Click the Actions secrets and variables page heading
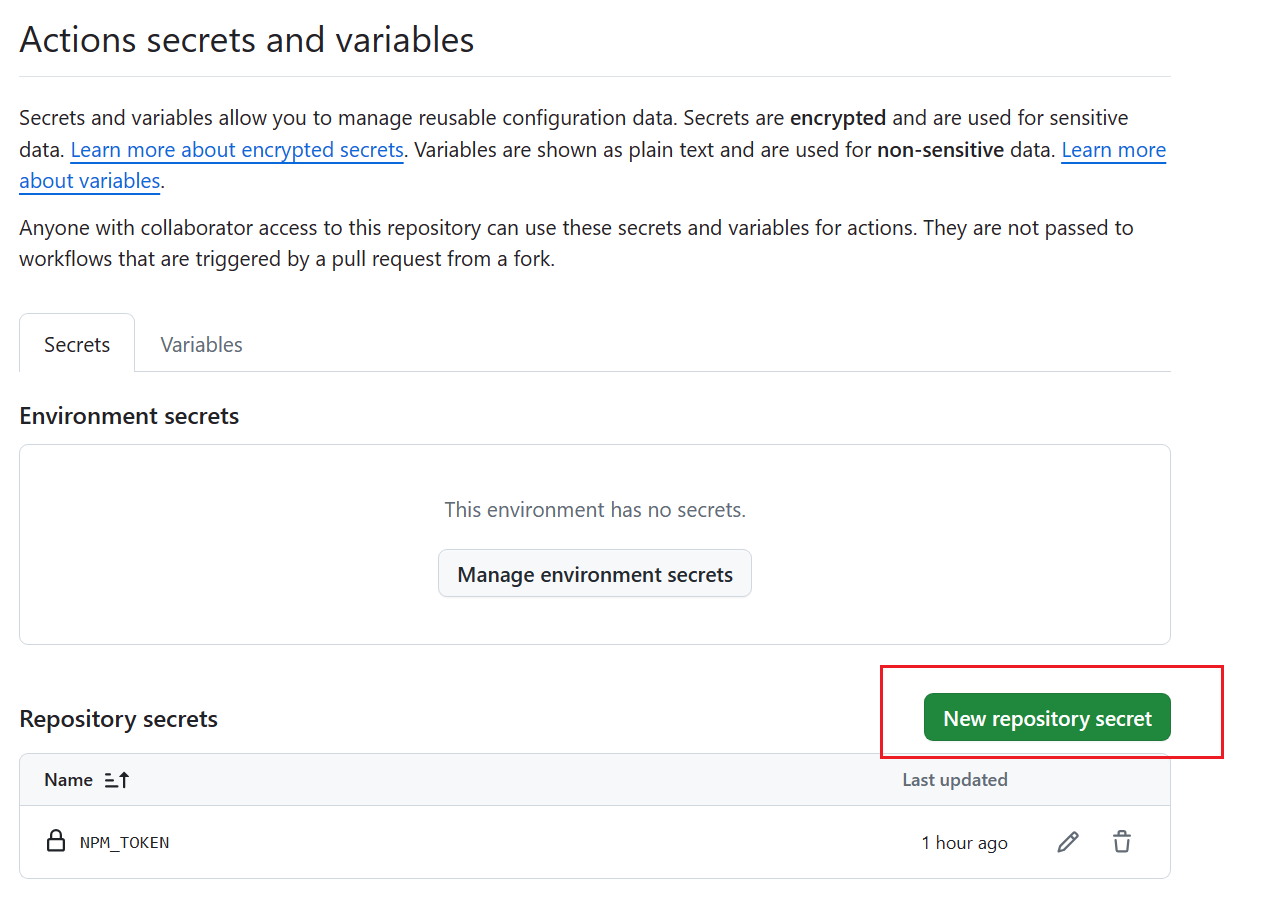Image resolution: width=1276 pixels, height=918 pixels. pyautogui.click(x=246, y=40)
